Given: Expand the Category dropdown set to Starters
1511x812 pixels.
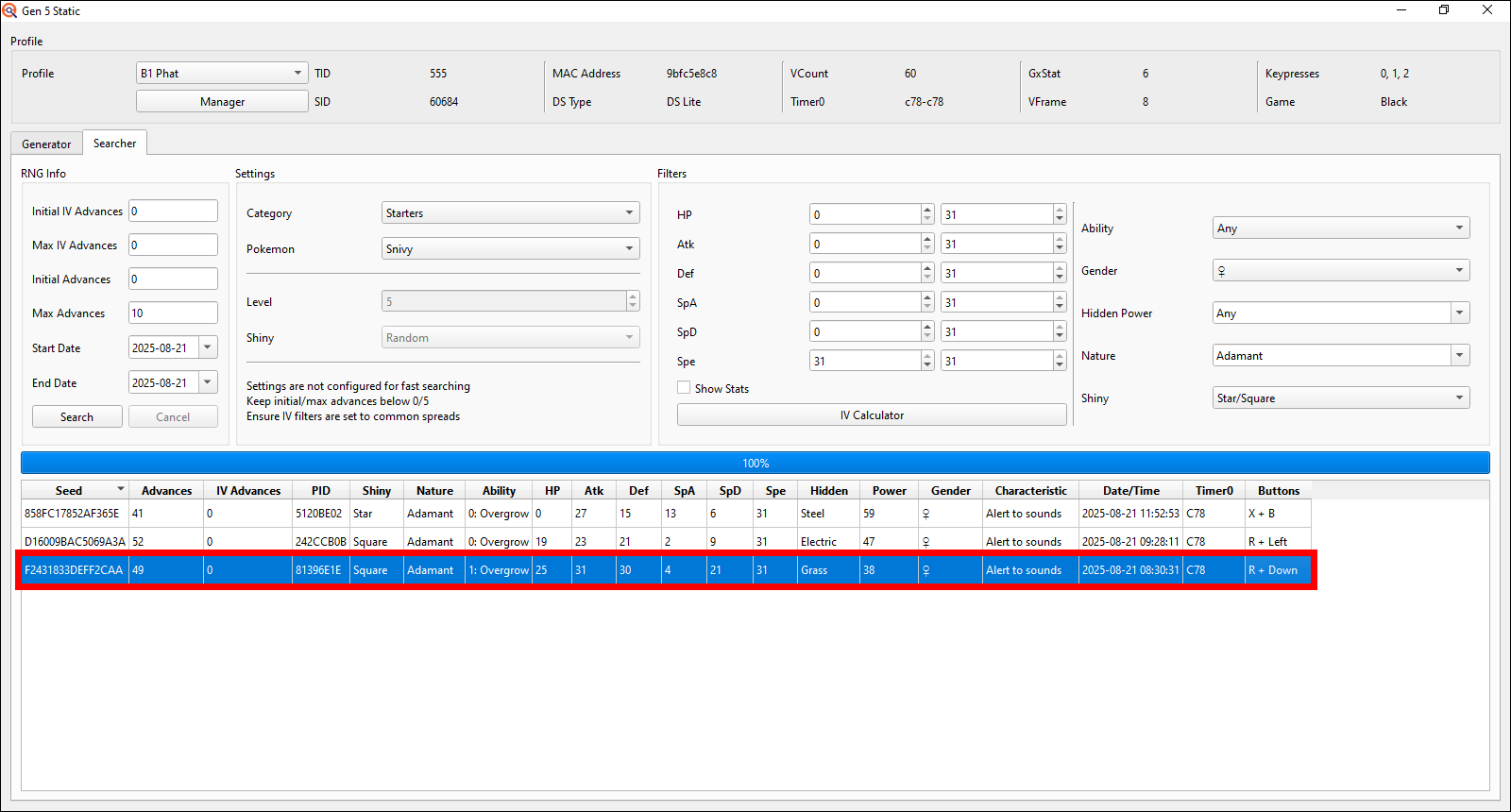Looking at the screenshot, I should (510, 213).
